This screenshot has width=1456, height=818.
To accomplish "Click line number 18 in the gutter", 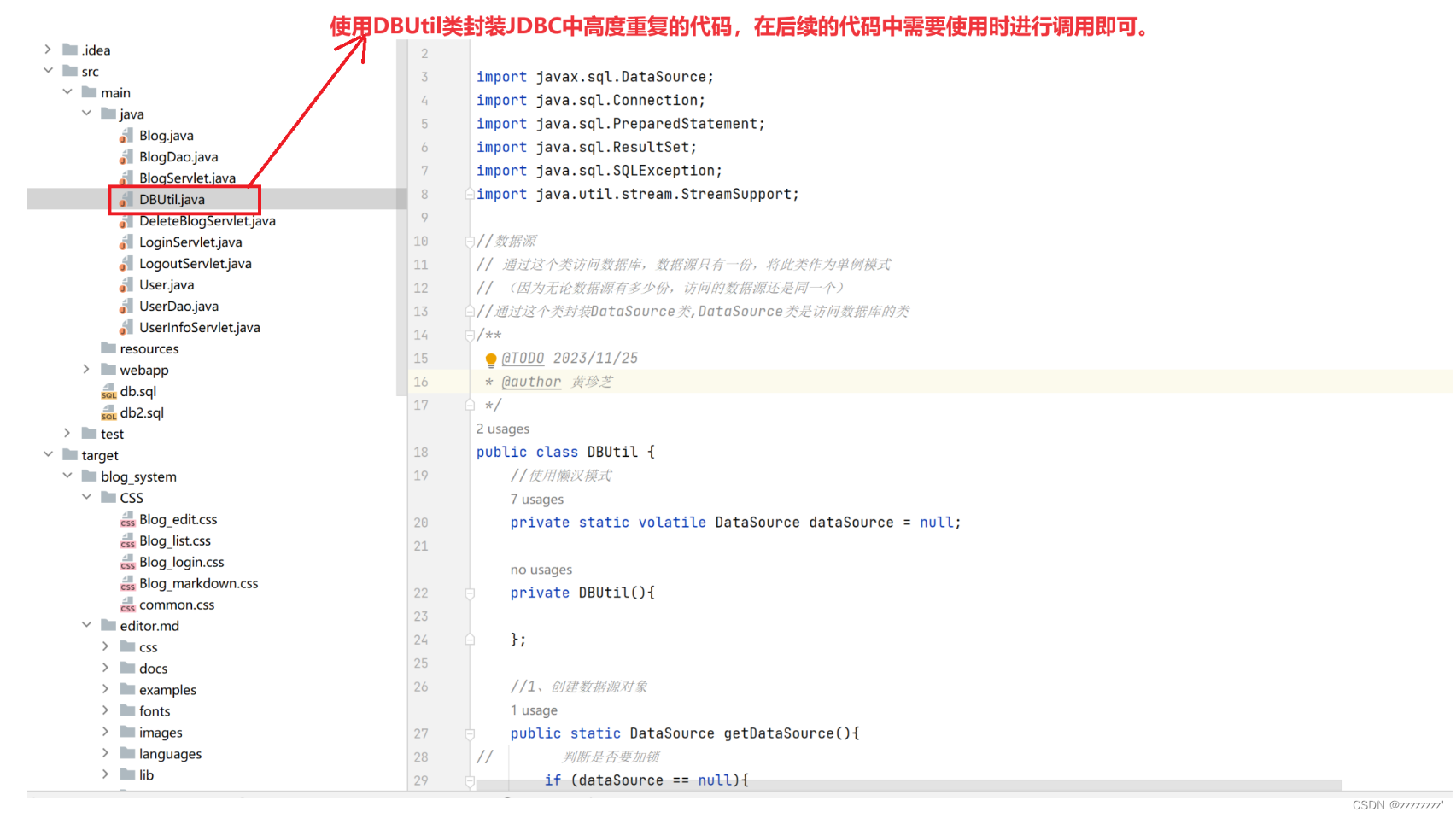I will point(421,453).
